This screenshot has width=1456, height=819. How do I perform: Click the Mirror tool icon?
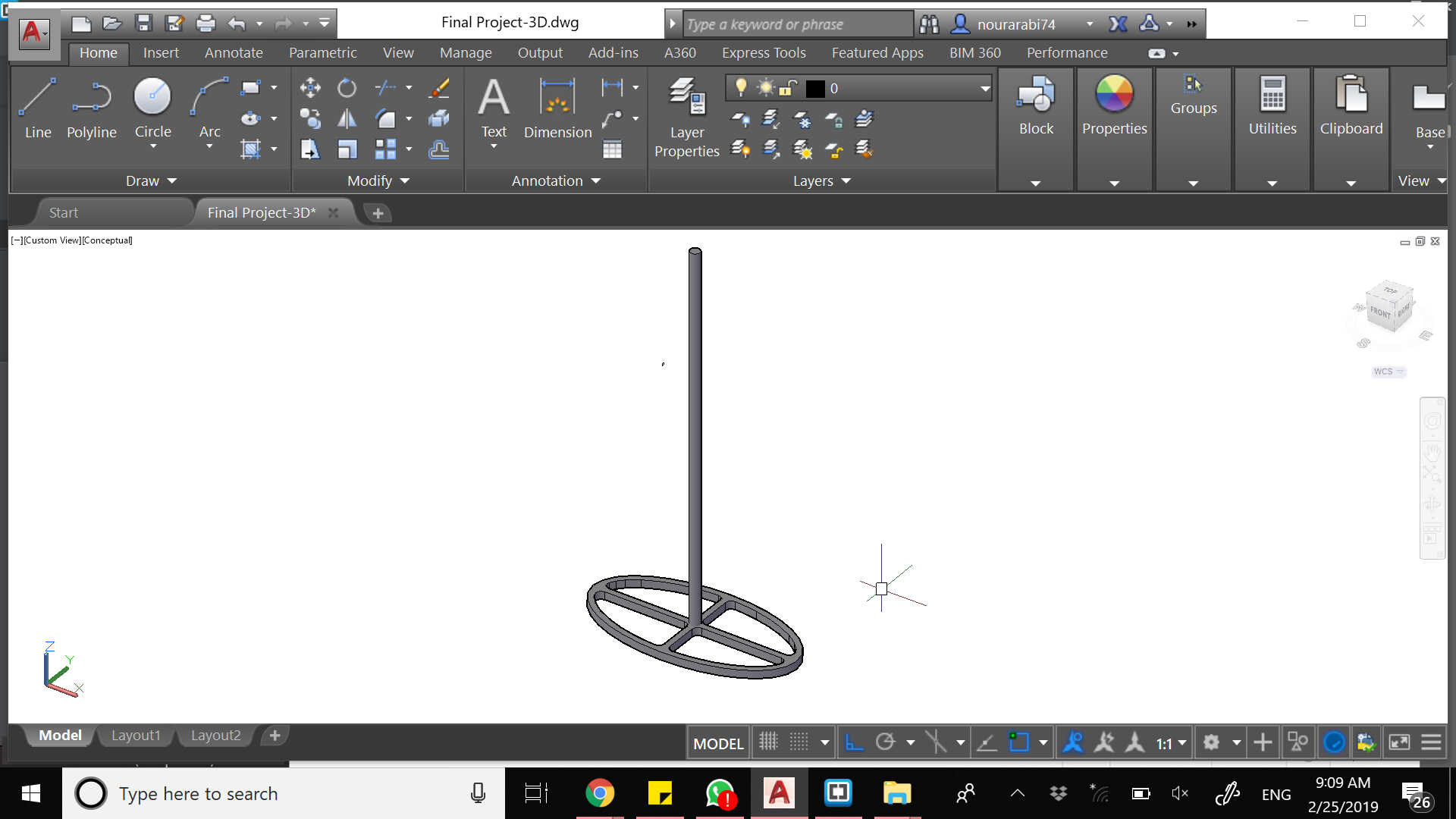[x=347, y=119]
